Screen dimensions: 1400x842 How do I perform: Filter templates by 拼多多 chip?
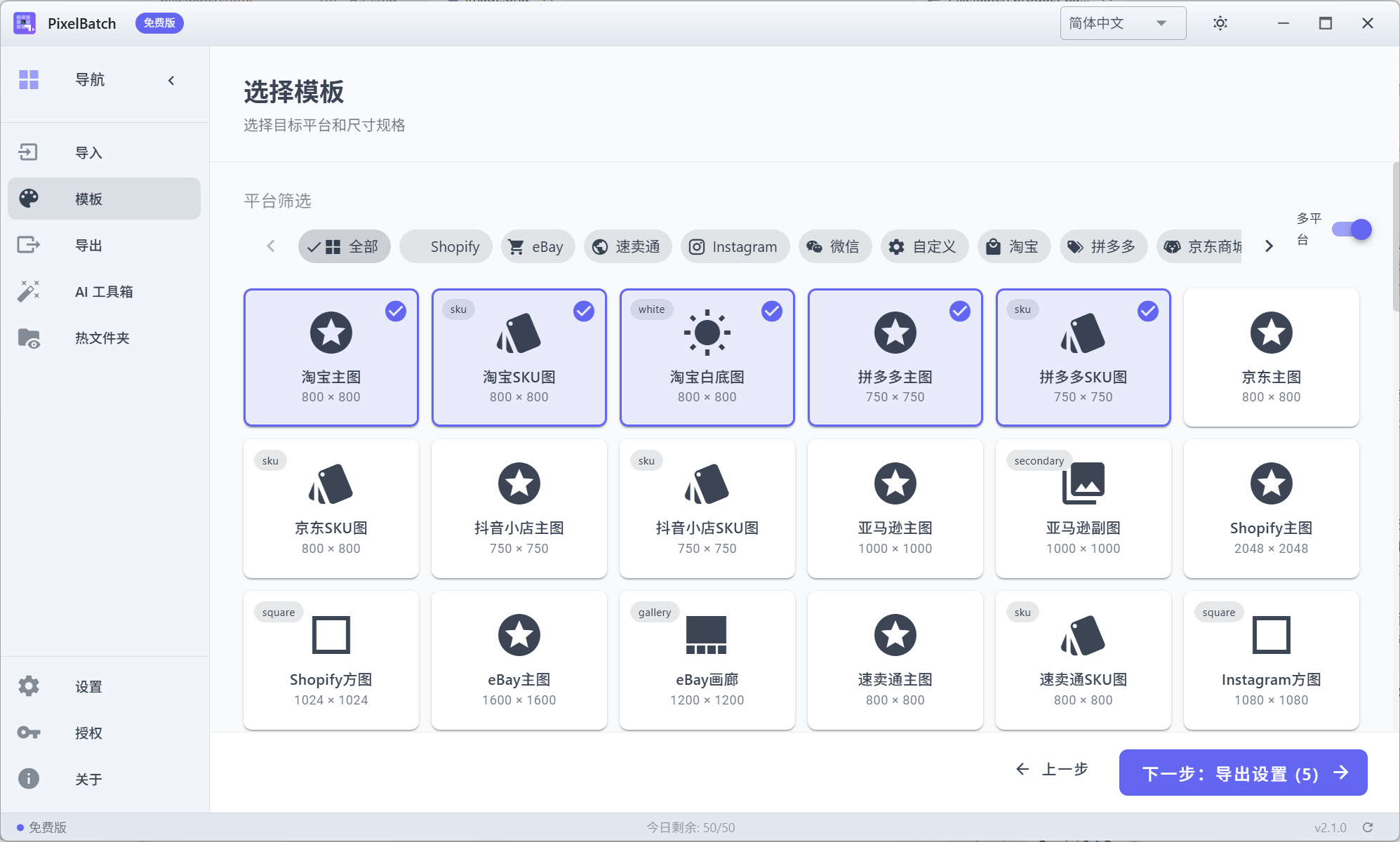pyautogui.click(x=1103, y=246)
